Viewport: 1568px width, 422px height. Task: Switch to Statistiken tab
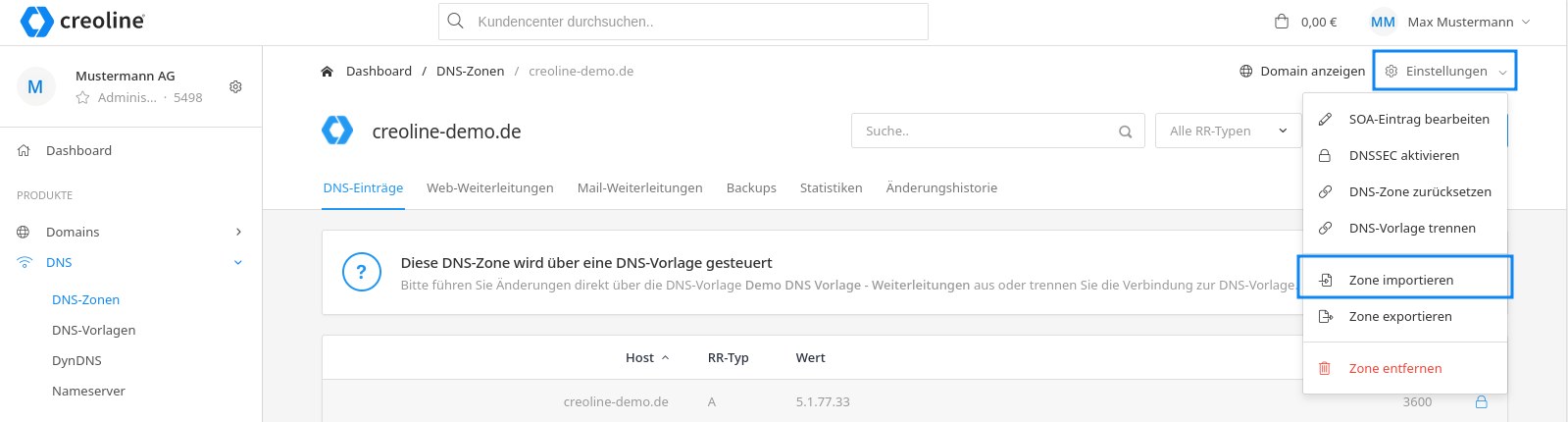[x=832, y=187]
